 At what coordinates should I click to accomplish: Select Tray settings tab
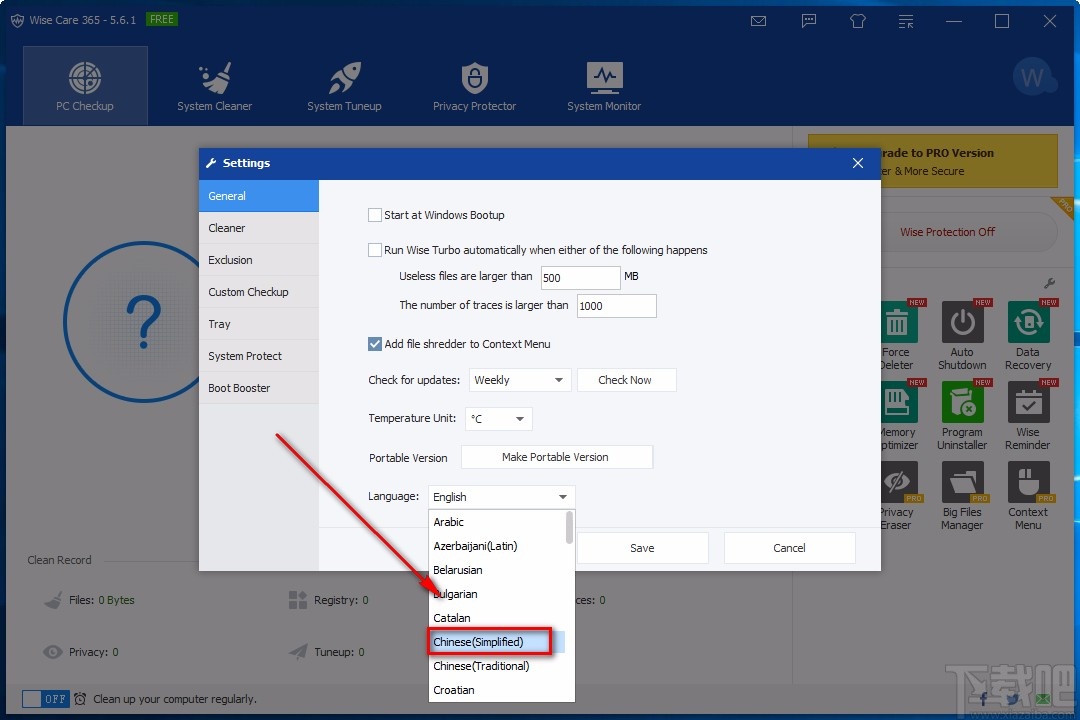[259, 324]
